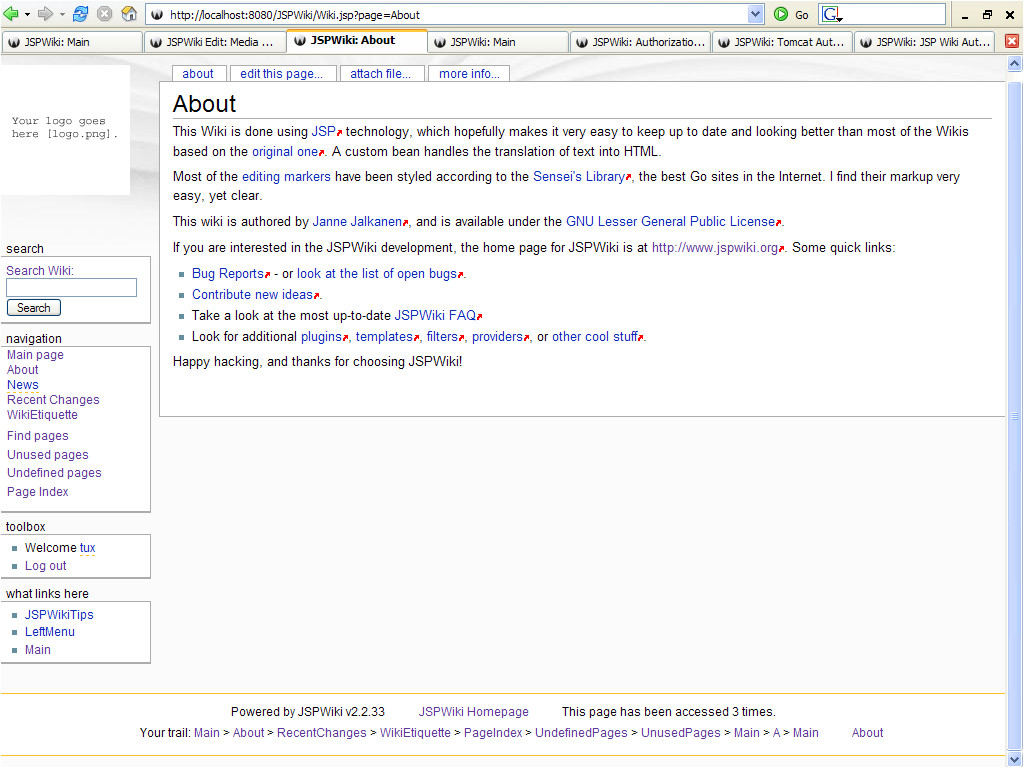
Task: Open forward history dropdown arrow
Action: pyautogui.click(x=62, y=14)
